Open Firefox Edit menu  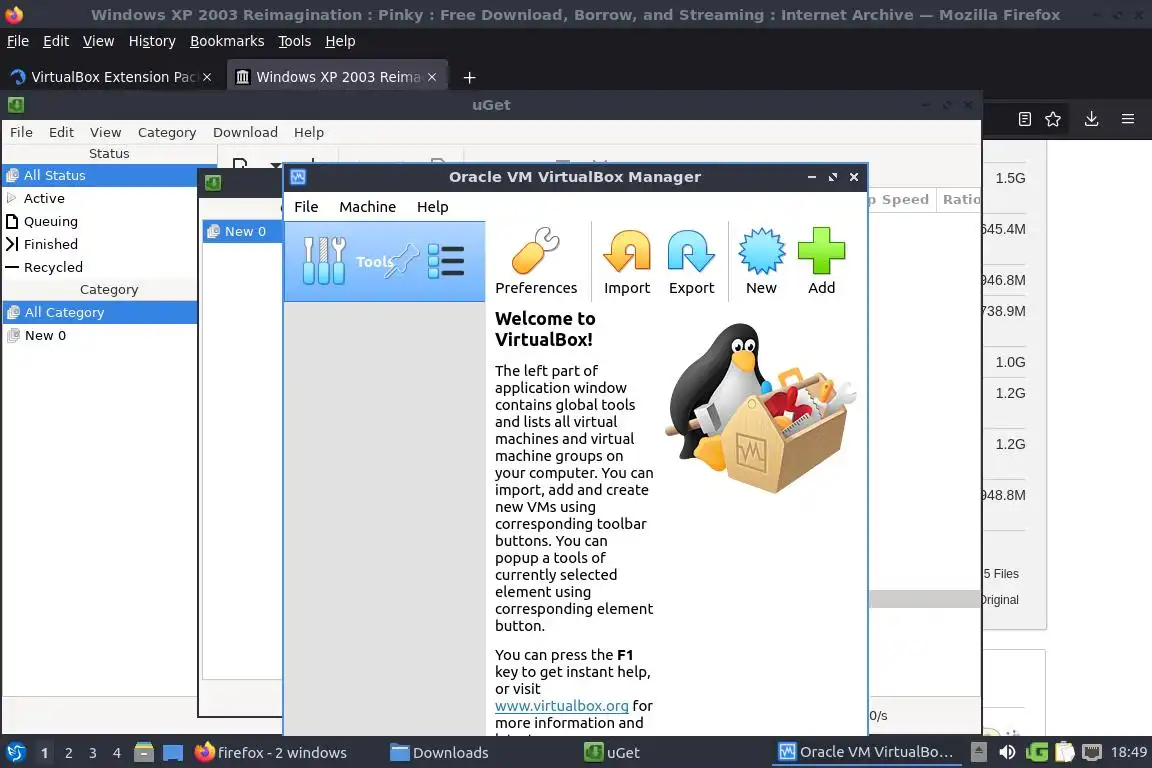pyautogui.click(x=56, y=41)
